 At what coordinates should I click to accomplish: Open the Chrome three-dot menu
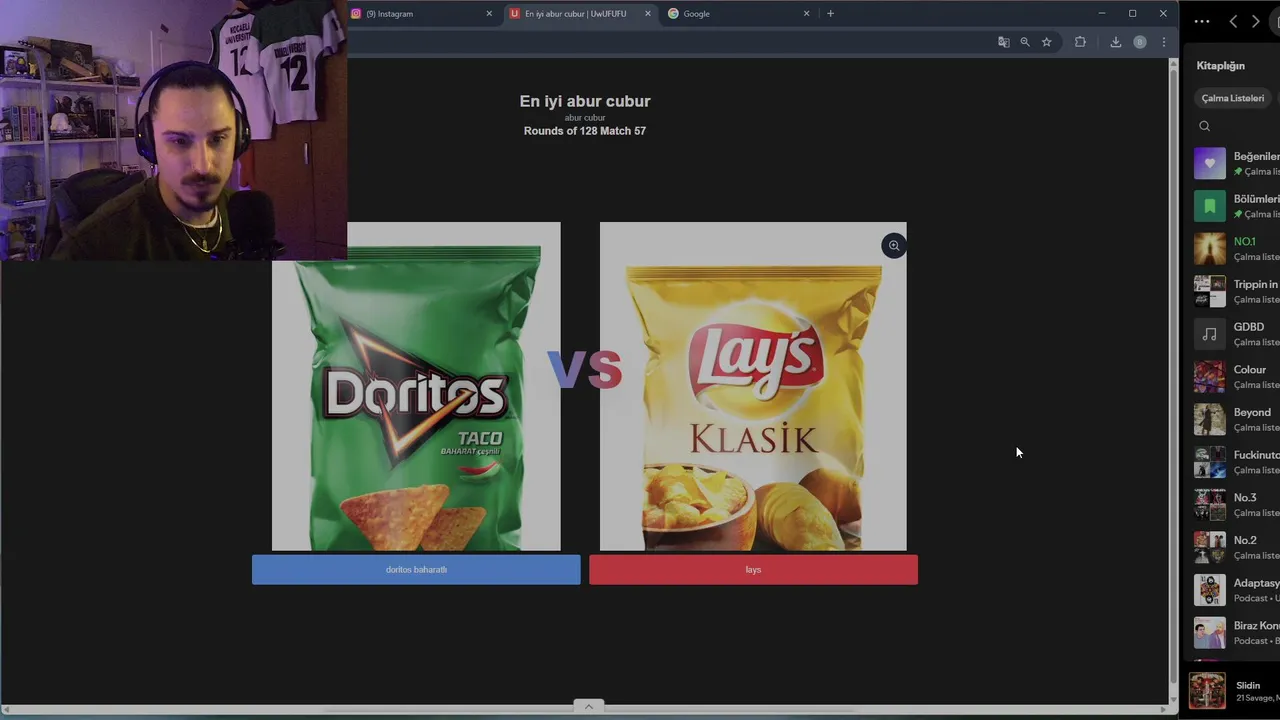[1163, 42]
